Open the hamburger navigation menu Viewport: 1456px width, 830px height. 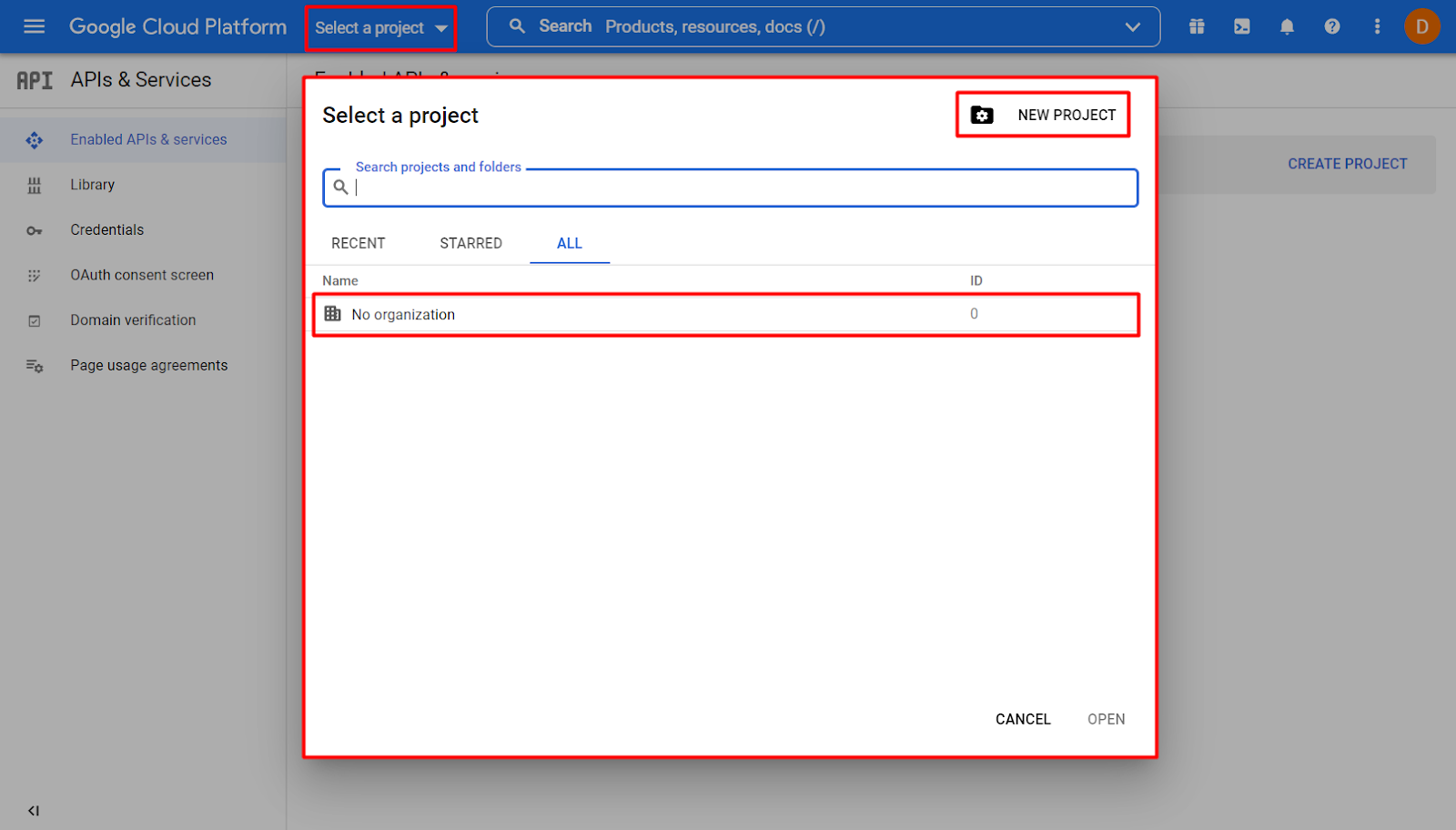pyautogui.click(x=34, y=26)
